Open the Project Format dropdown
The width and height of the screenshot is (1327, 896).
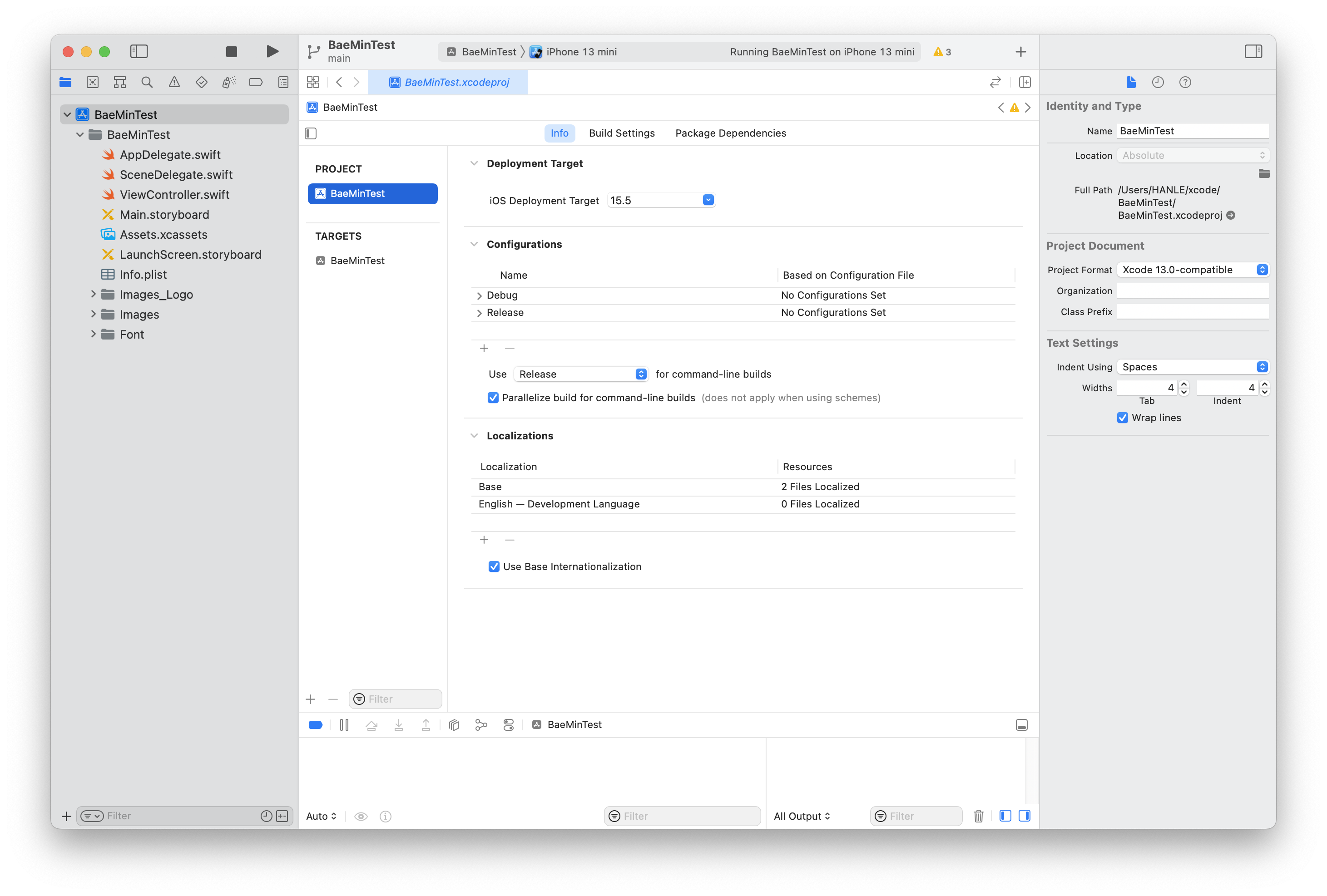coord(1193,270)
